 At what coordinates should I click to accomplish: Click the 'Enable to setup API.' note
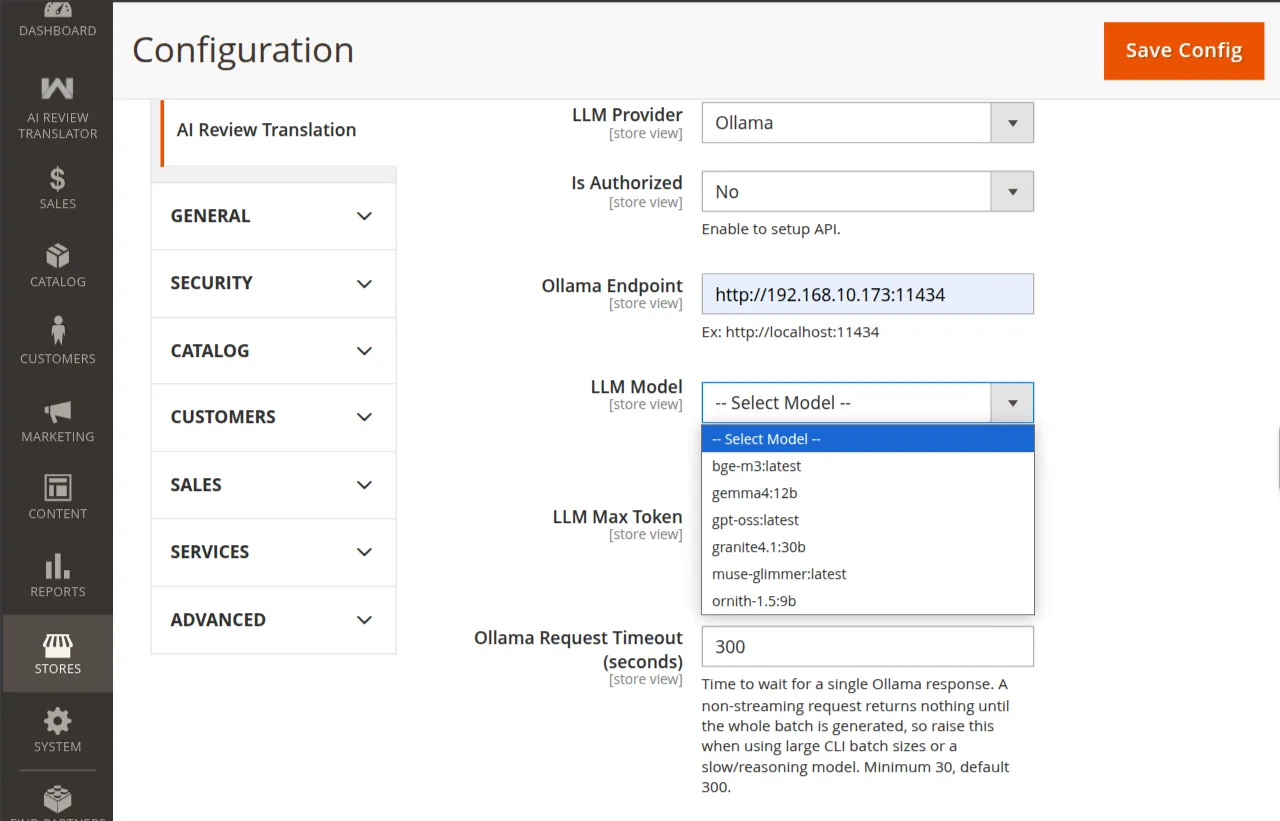[771, 229]
